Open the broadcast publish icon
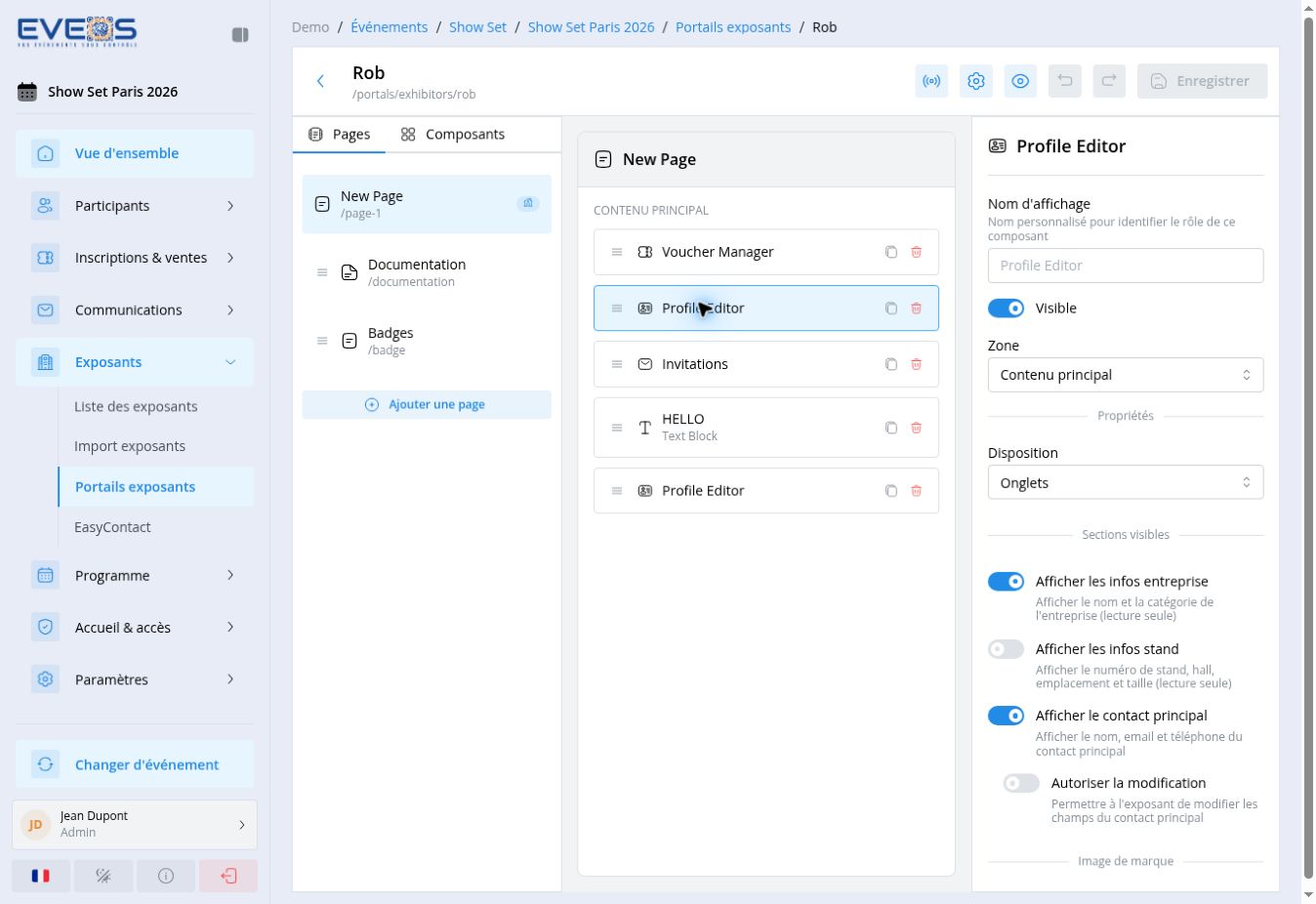The image size is (1316, 904). (931, 81)
